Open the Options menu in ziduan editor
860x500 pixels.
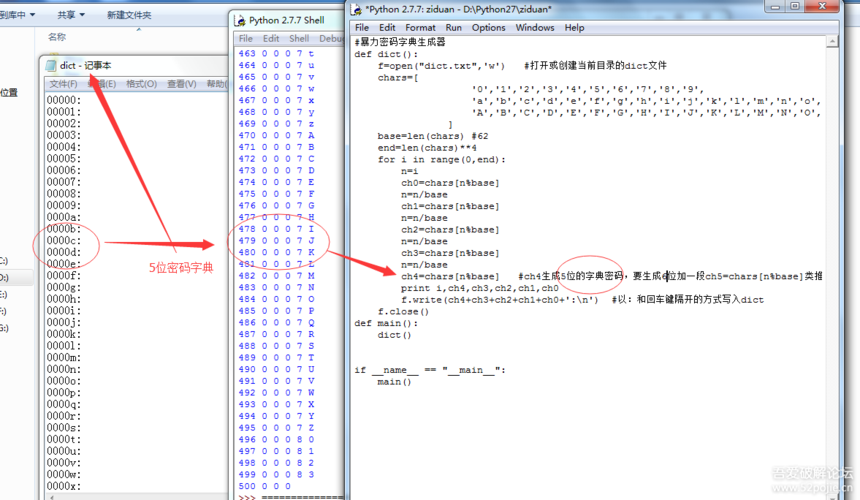coord(489,28)
